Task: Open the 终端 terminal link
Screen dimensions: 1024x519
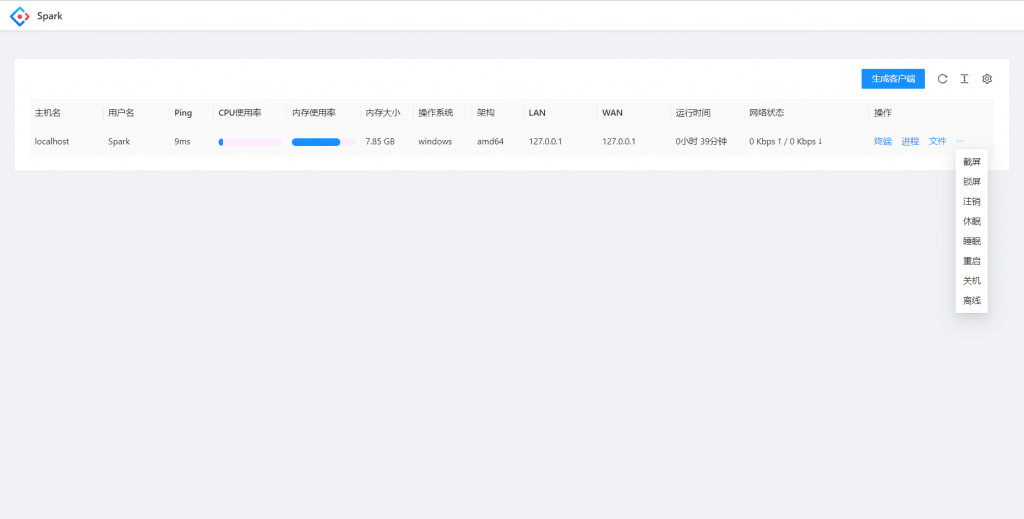Action: click(x=883, y=142)
